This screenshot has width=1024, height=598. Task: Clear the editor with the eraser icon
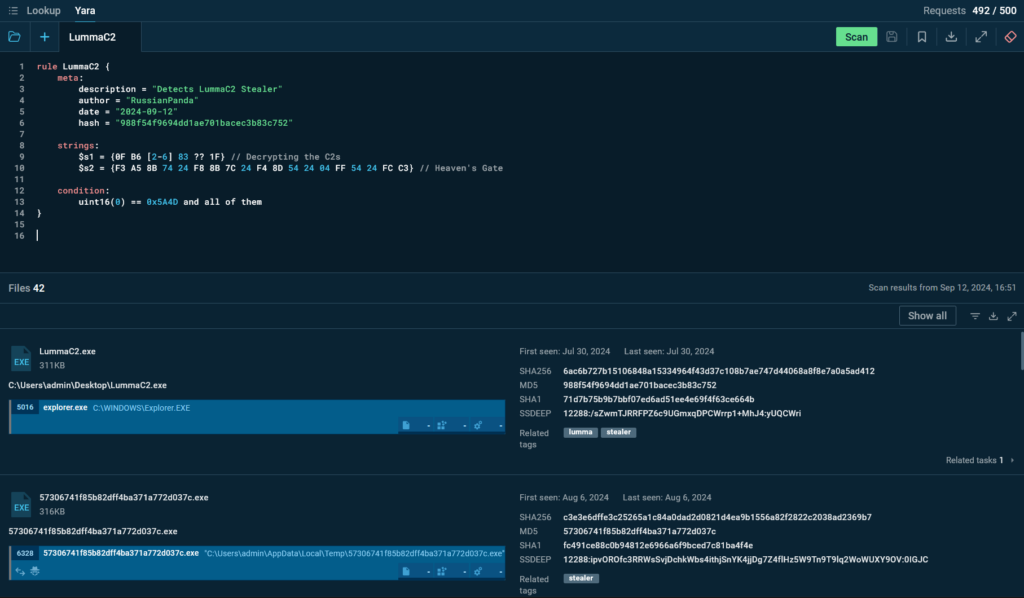tap(1010, 37)
